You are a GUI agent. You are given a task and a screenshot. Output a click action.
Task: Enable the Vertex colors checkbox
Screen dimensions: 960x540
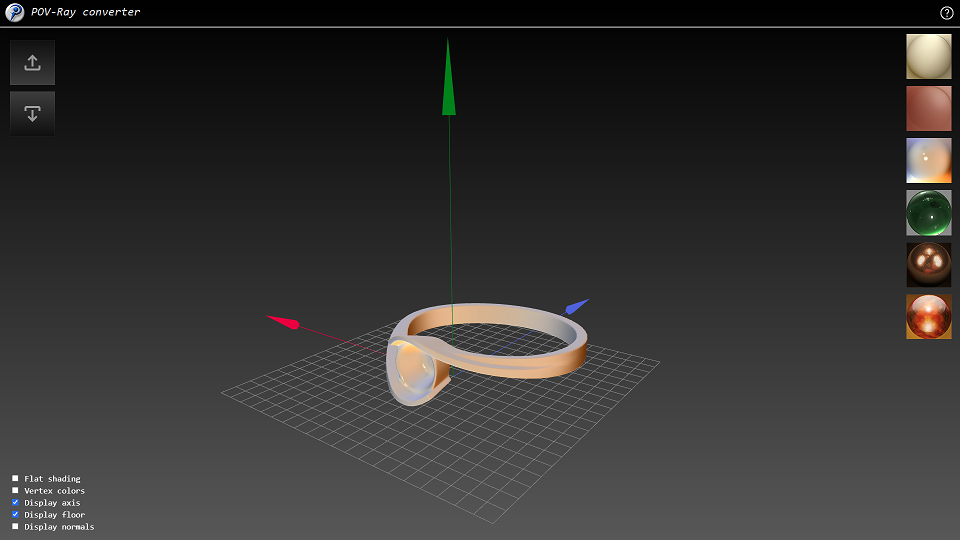tap(15, 491)
